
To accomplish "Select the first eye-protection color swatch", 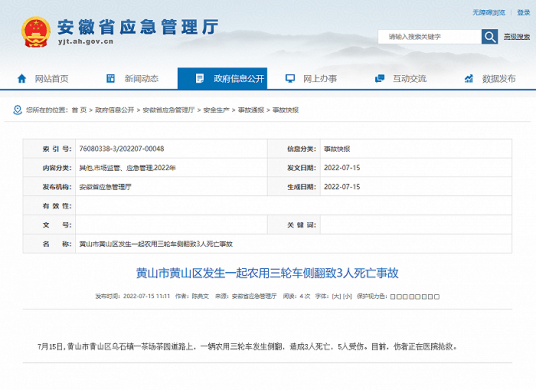I will coord(392,297).
